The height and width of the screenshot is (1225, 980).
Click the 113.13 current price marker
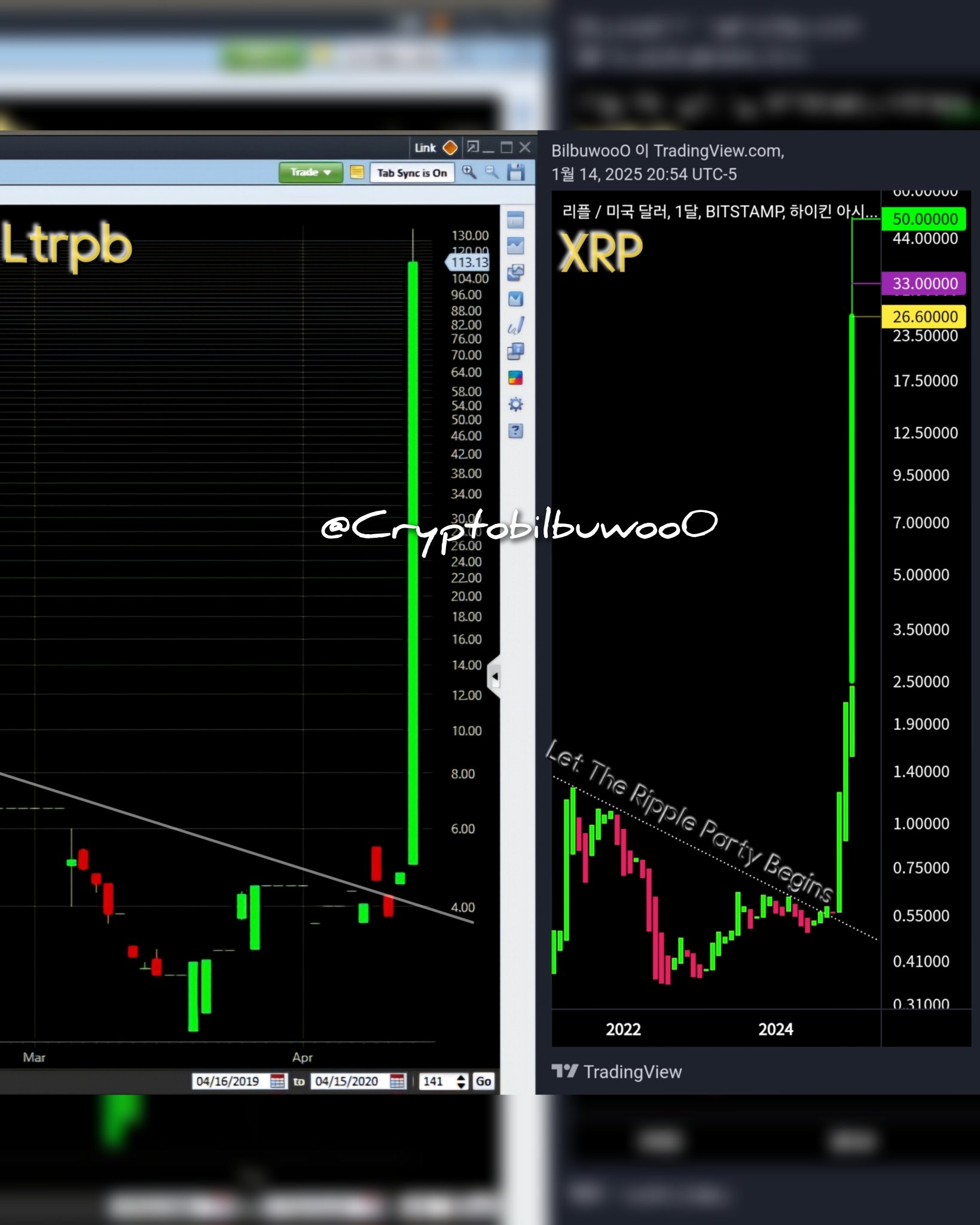468,262
